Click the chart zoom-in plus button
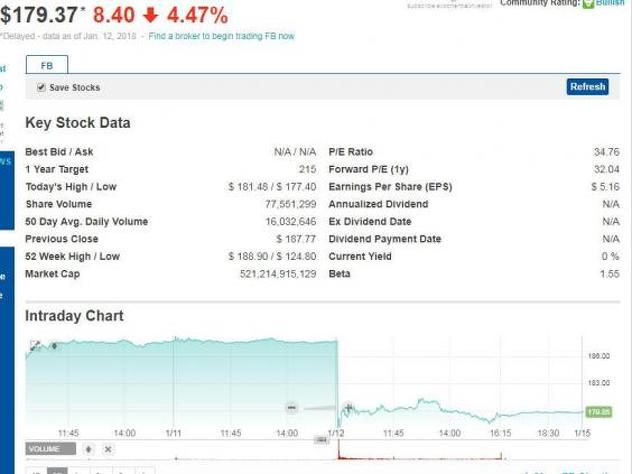The width and height of the screenshot is (632, 474). (x=348, y=407)
